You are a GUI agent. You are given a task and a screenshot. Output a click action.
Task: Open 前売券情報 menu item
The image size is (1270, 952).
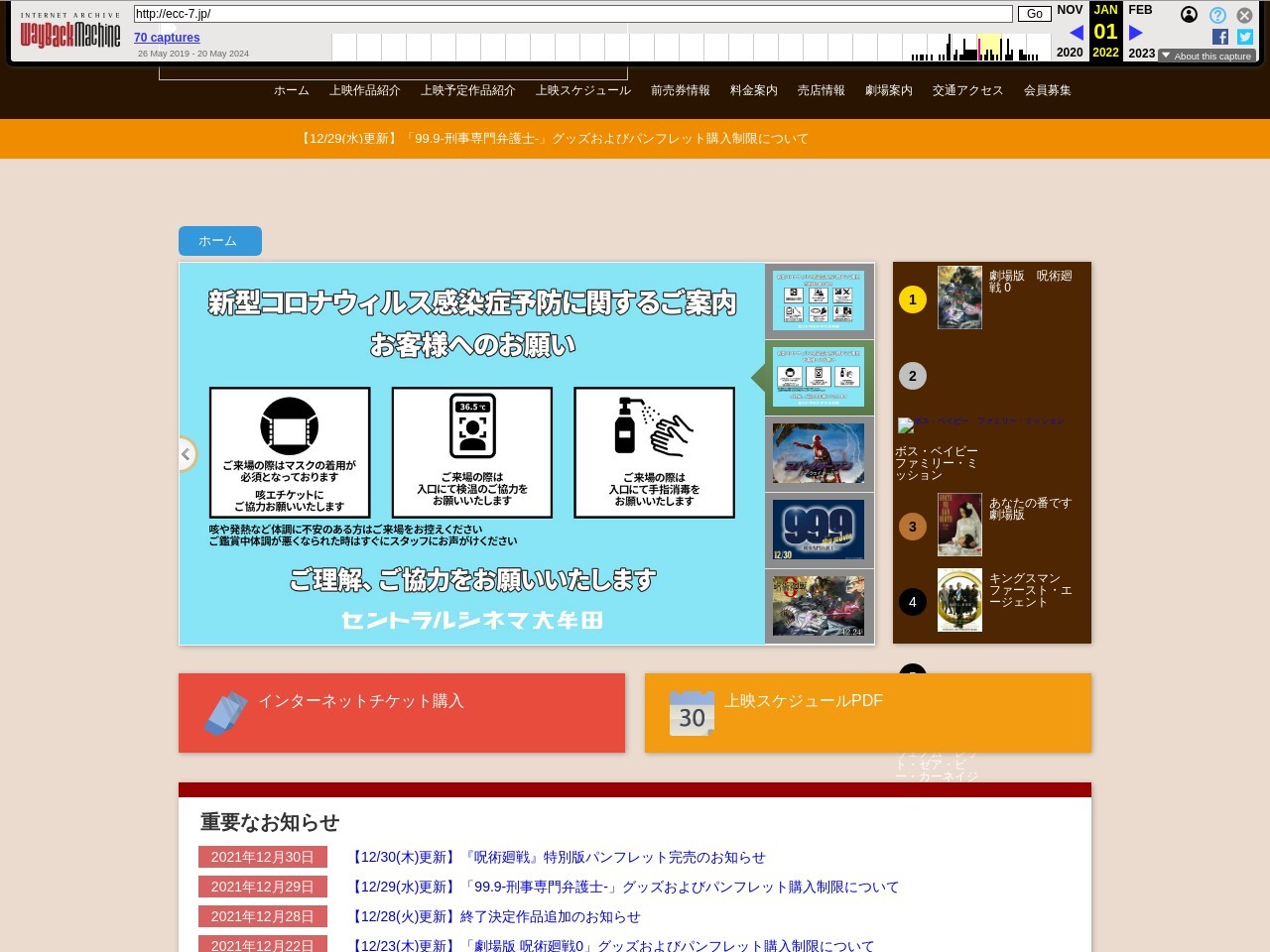click(x=681, y=90)
